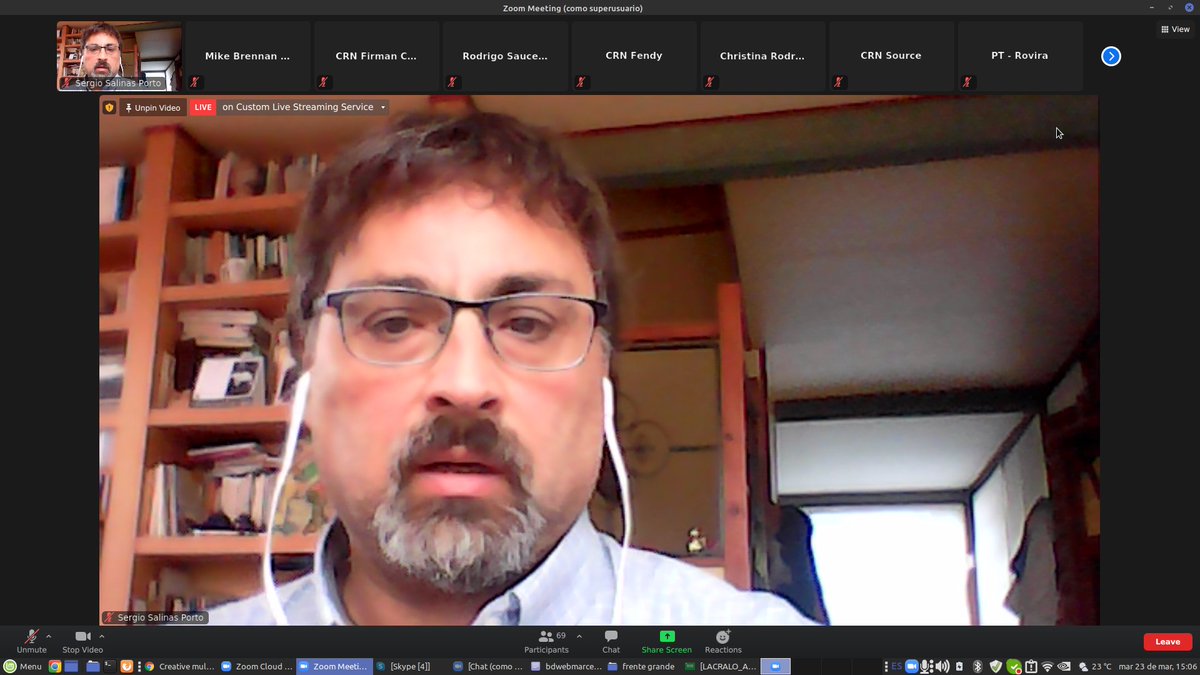
Task: Open audio options arrow next to Unmute
Action: pyautogui.click(x=48, y=636)
